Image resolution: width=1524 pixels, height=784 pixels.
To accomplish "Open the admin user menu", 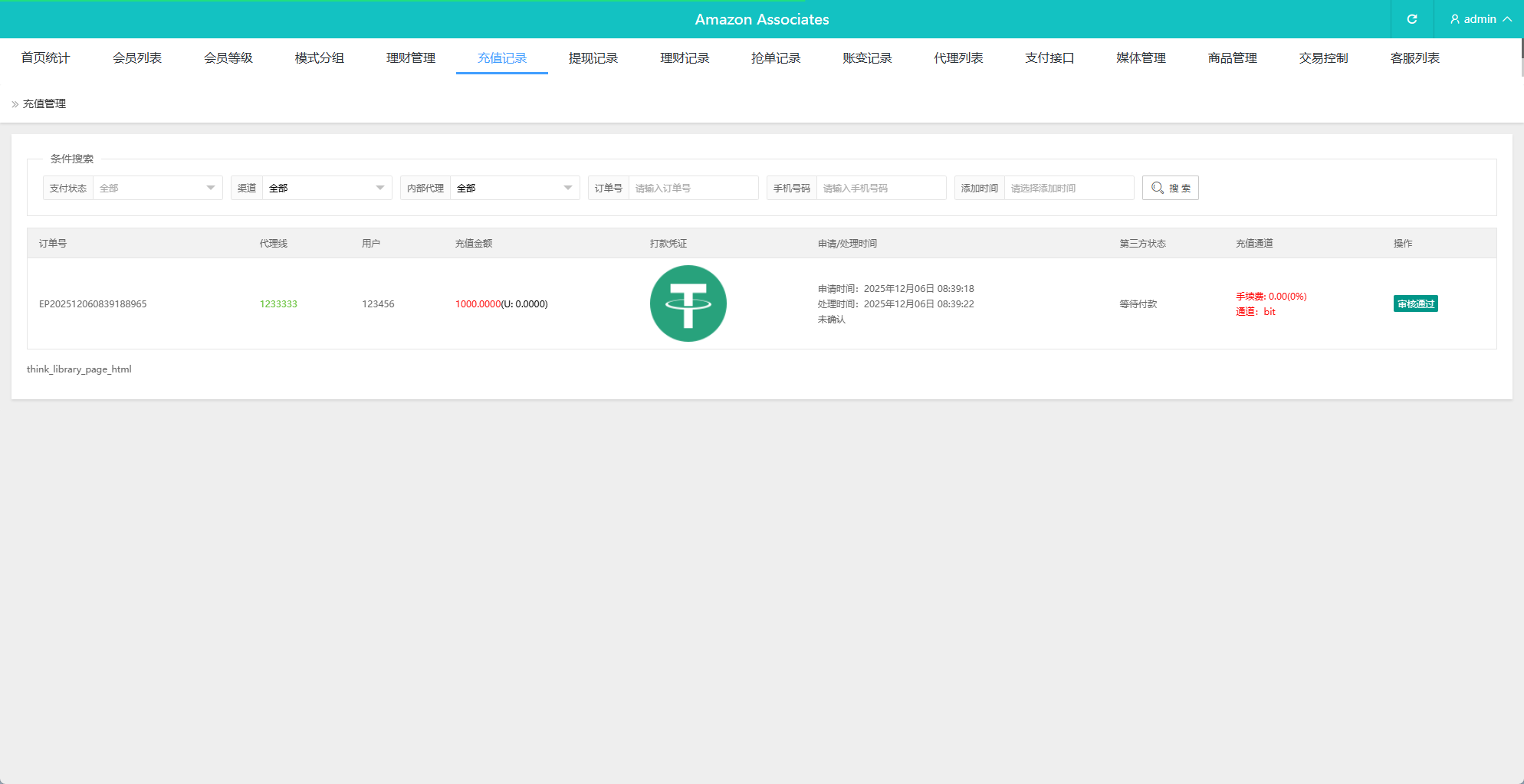I will 1480,19.
